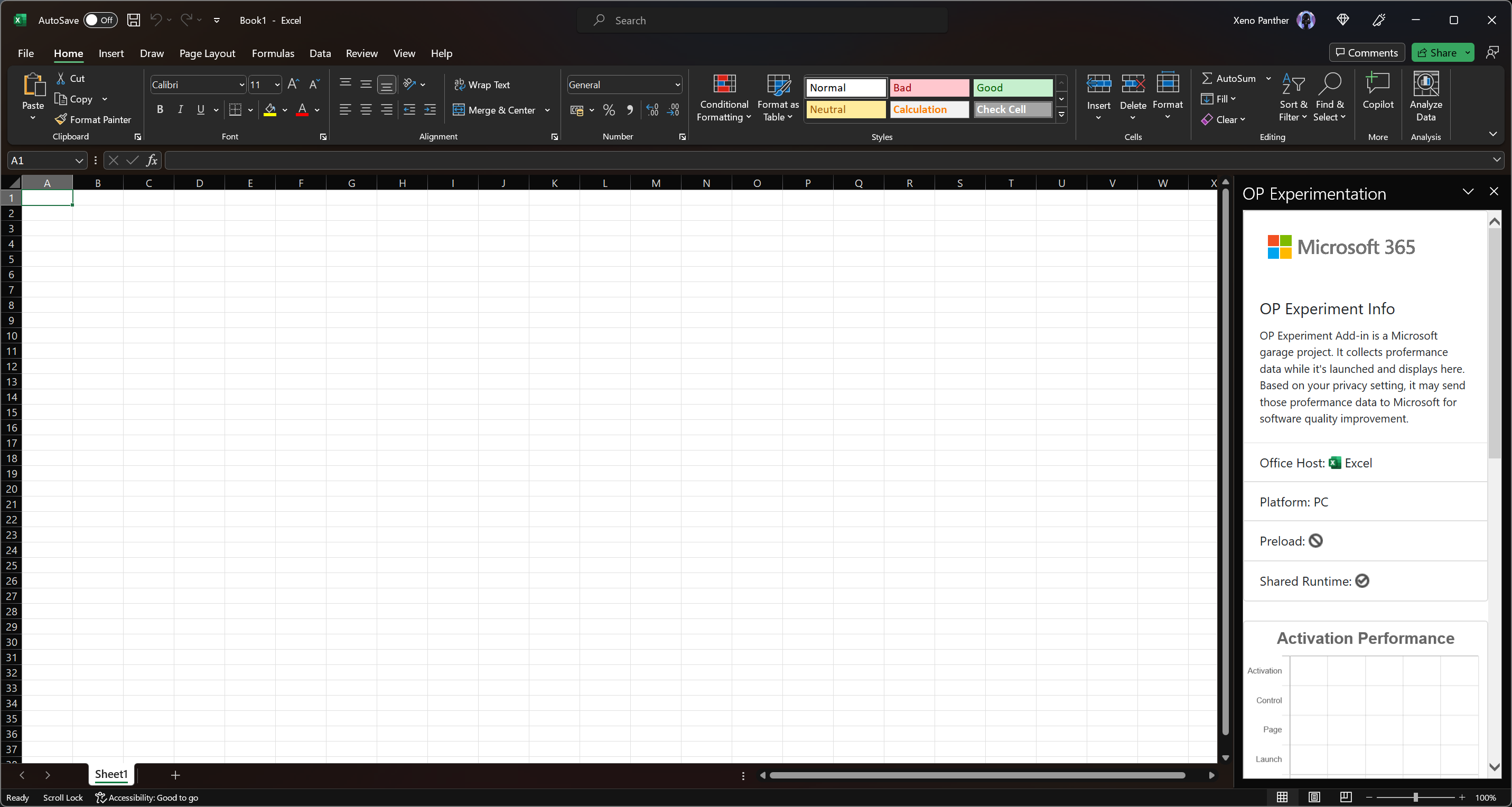
Task: Toggle Wrap Text
Action: tap(482, 85)
